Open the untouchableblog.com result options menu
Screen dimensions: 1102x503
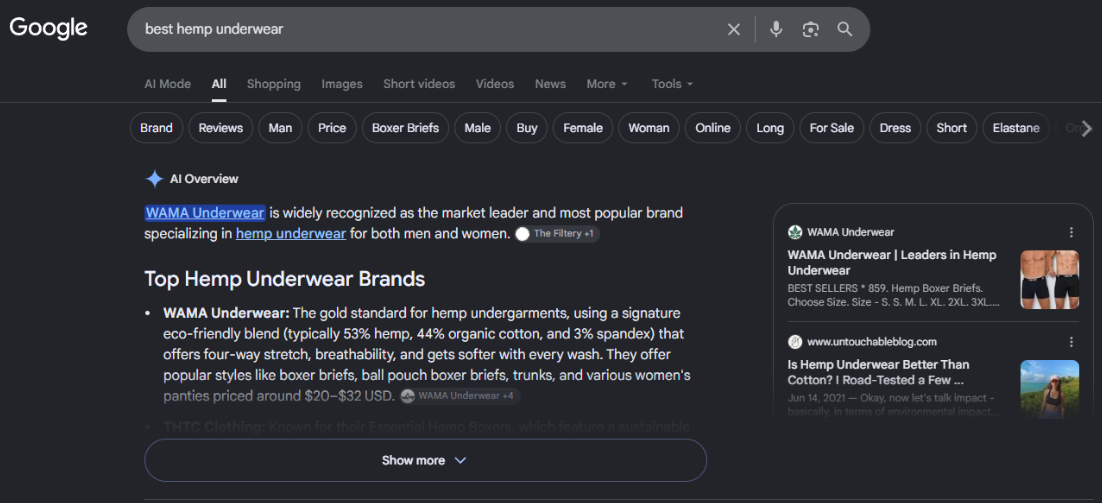point(1071,342)
